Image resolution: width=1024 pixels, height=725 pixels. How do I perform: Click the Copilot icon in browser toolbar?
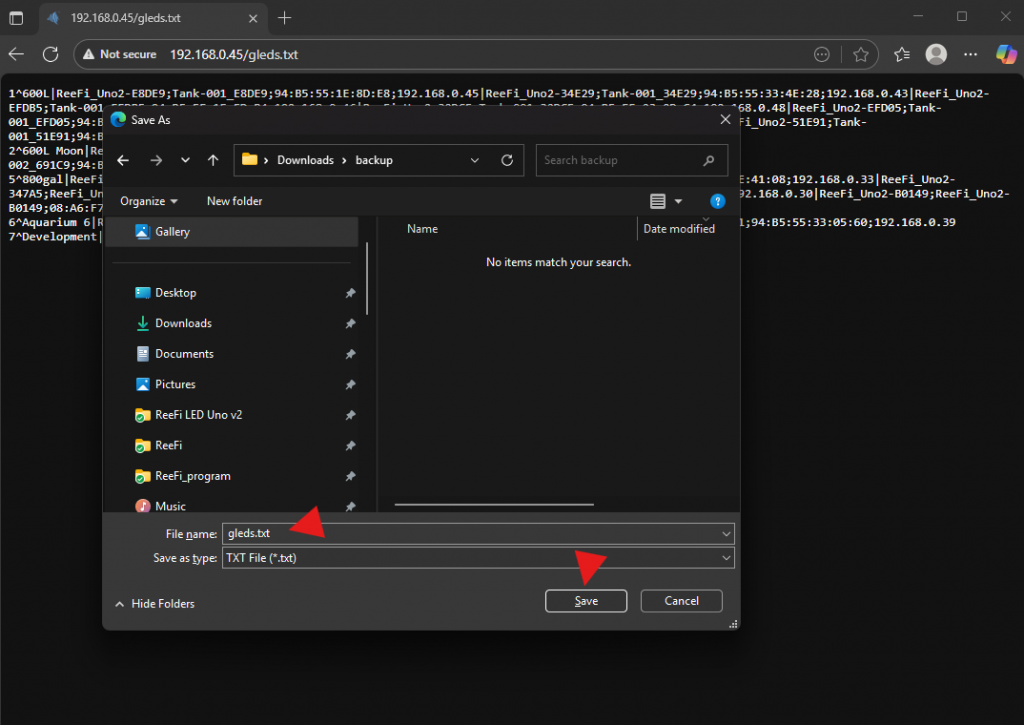(x=1006, y=54)
